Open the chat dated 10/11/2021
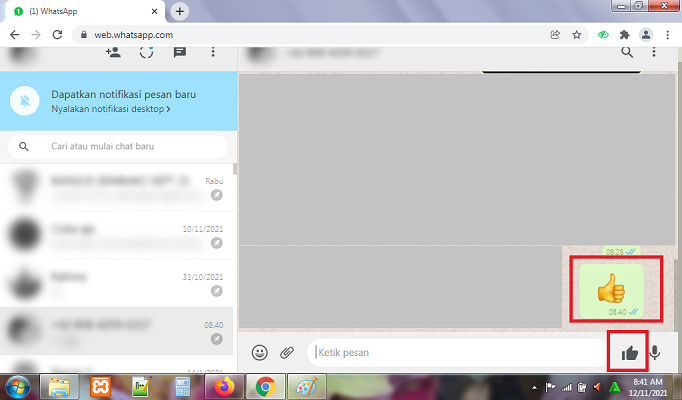The image size is (682, 400). tap(117, 236)
